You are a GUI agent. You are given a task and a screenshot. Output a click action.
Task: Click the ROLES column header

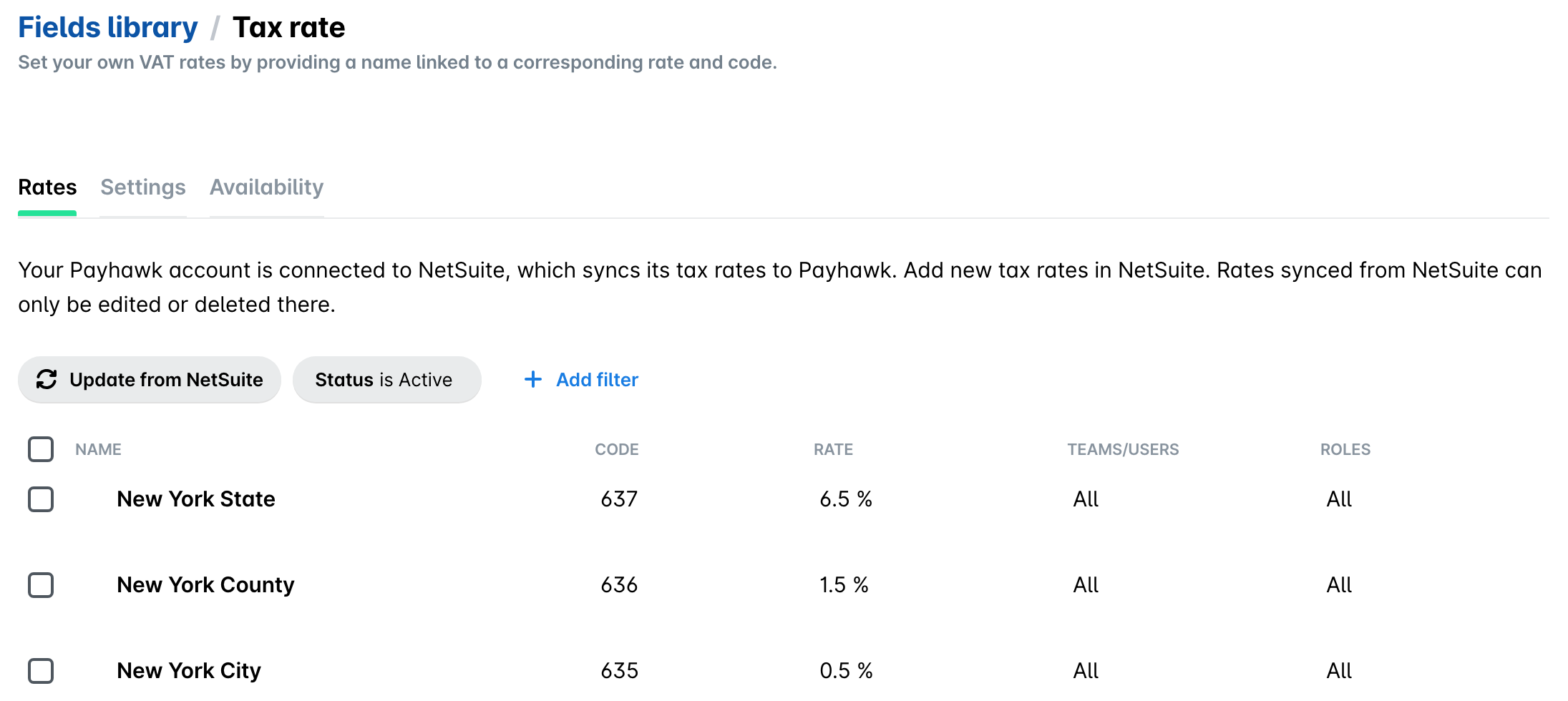[1345, 449]
